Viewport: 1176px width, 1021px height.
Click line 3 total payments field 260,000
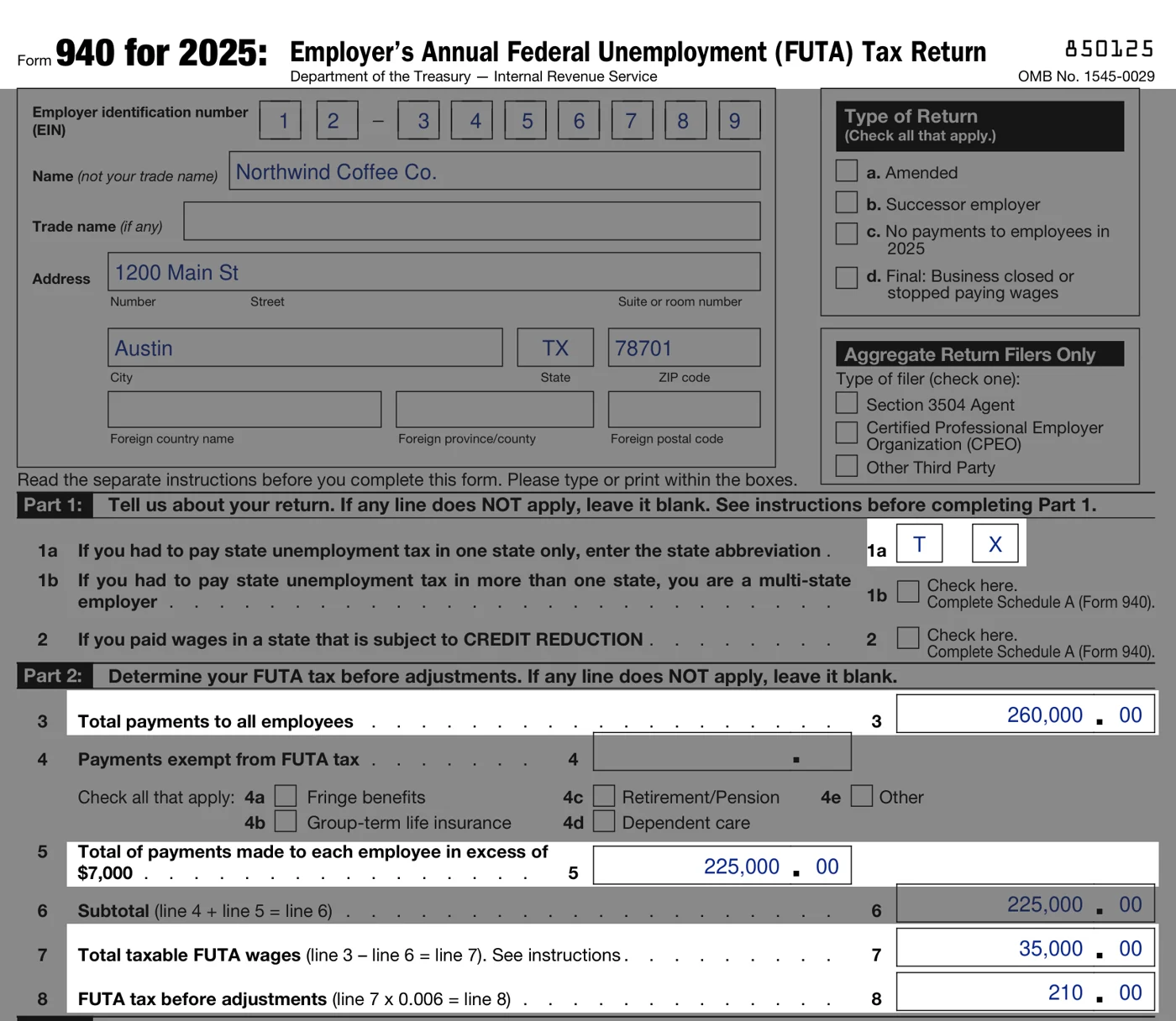coord(1026,714)
